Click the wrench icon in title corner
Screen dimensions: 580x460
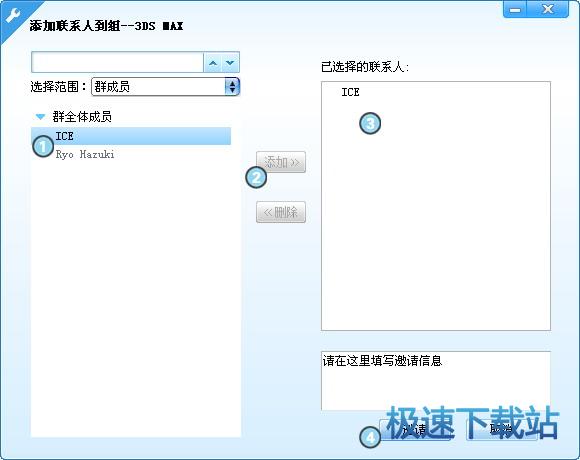13,16
